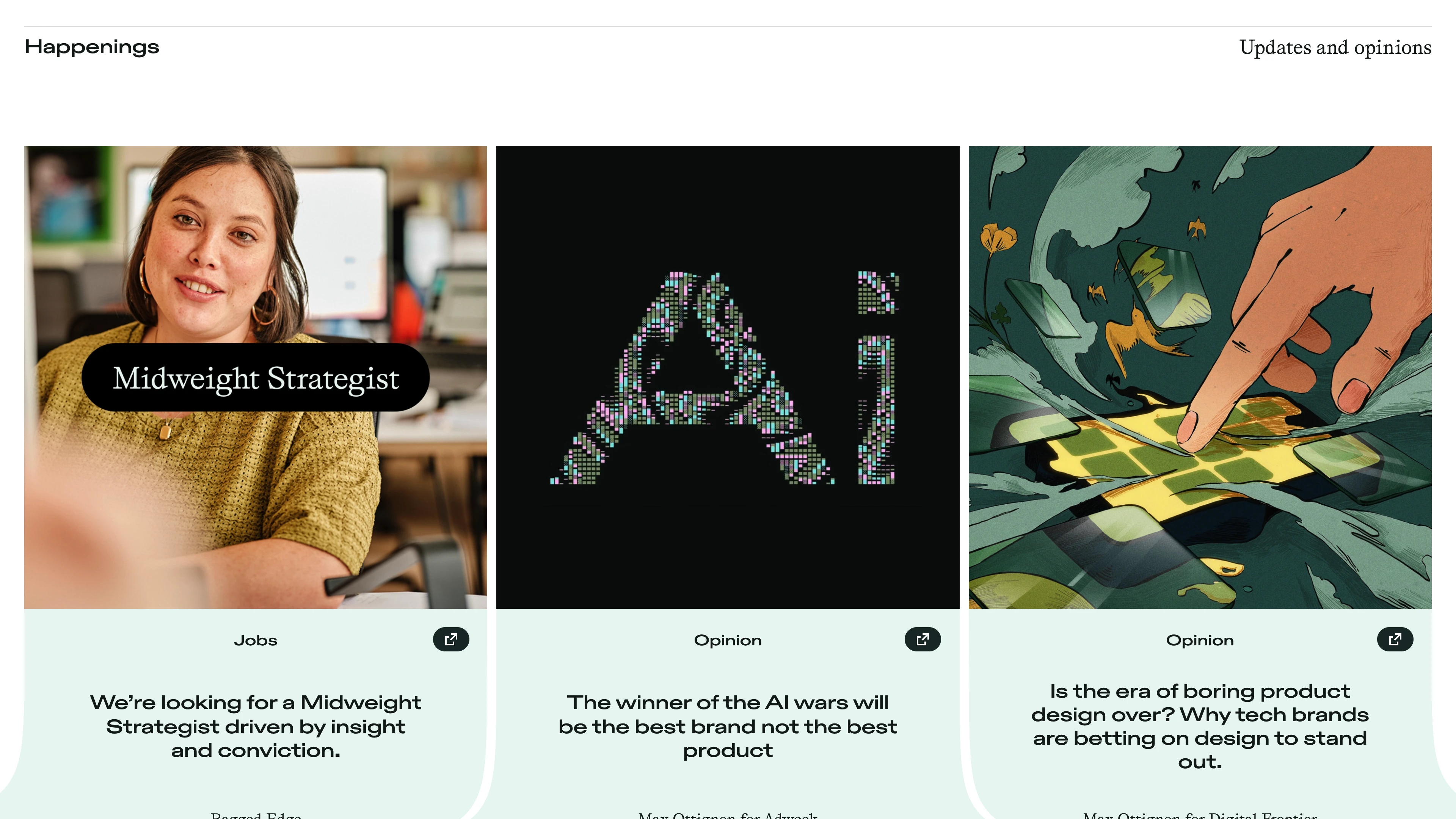
Task: Open external link icon on Jobs card
Action: click(x=450, y=639)
